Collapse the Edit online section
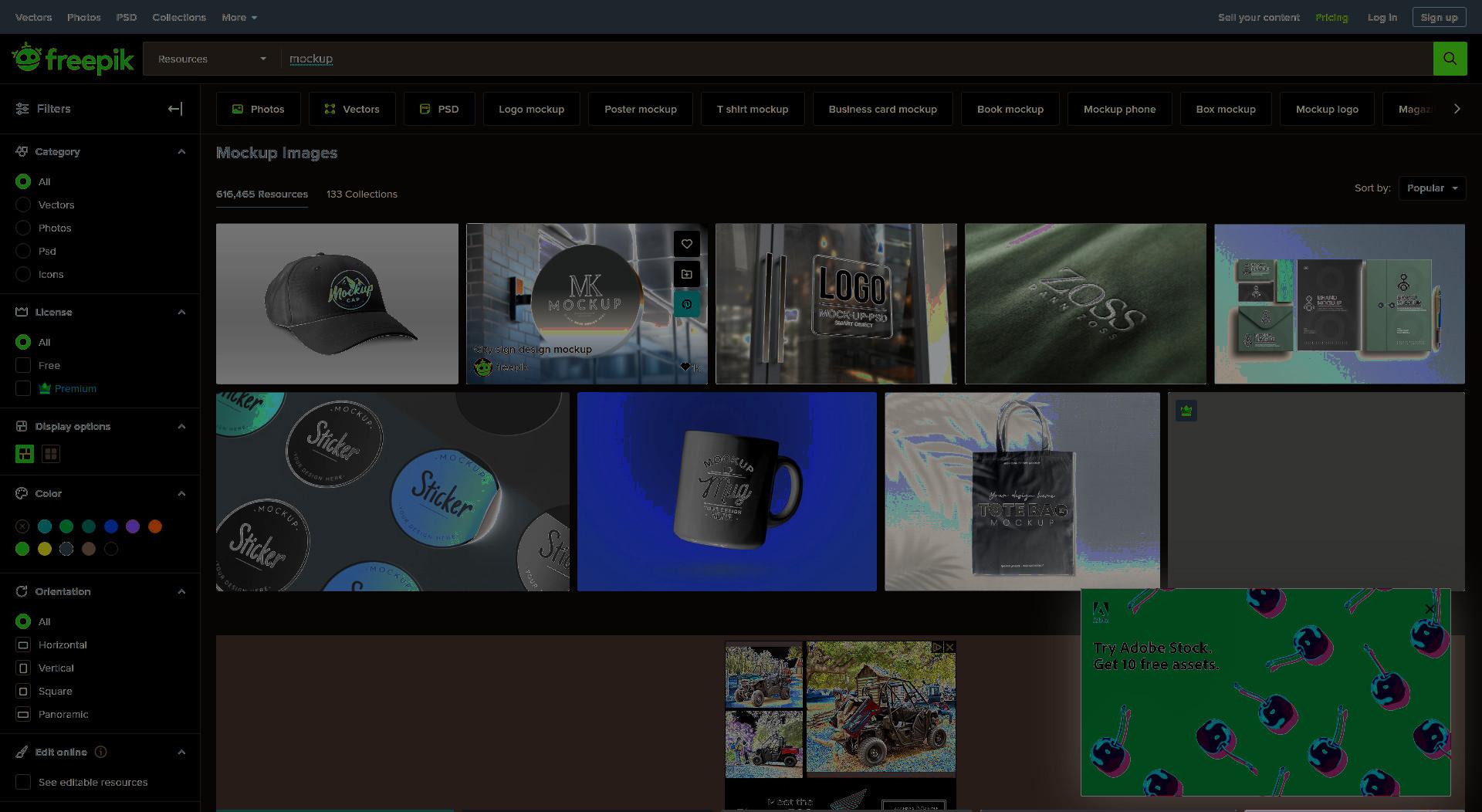This screenshot has width=1482, height=812. click(x=181, y=752)
